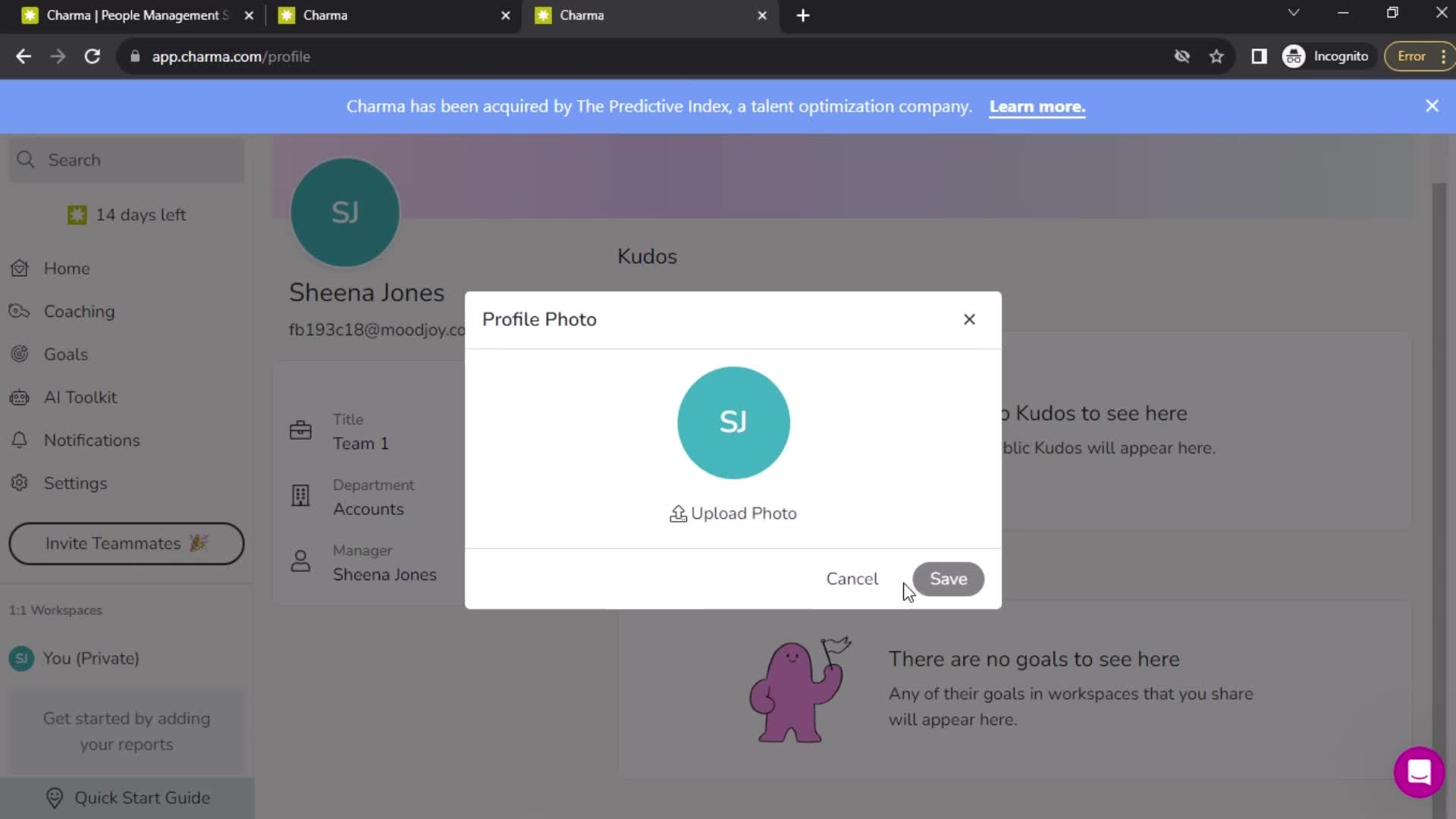This screenshot has height=819, width=1456.
Task: Click the Manager person icon
Action: coord(300,561)
